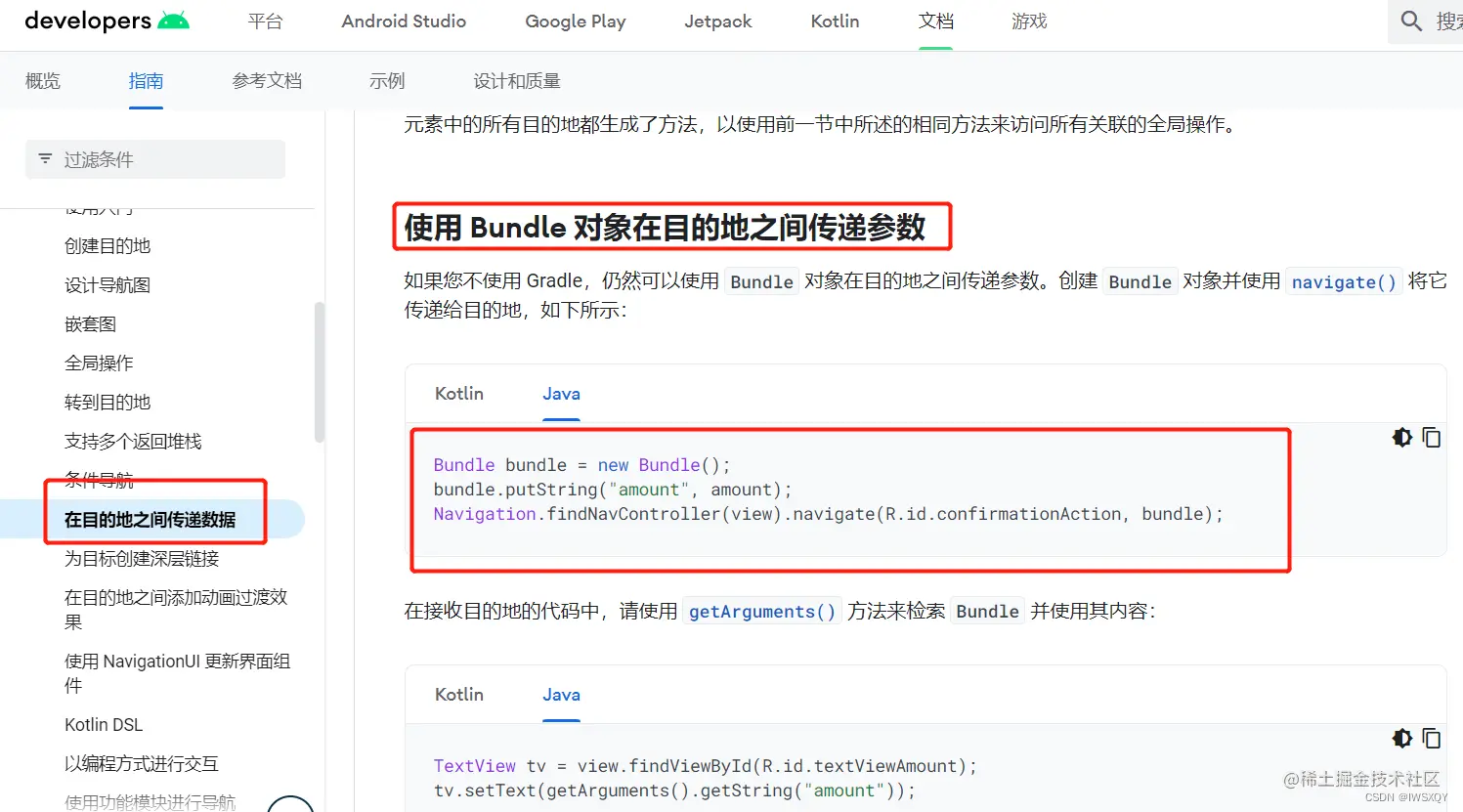Open the 平台 top navigation item
This screenshot has height=812, width=1463.
coord(265,21)
